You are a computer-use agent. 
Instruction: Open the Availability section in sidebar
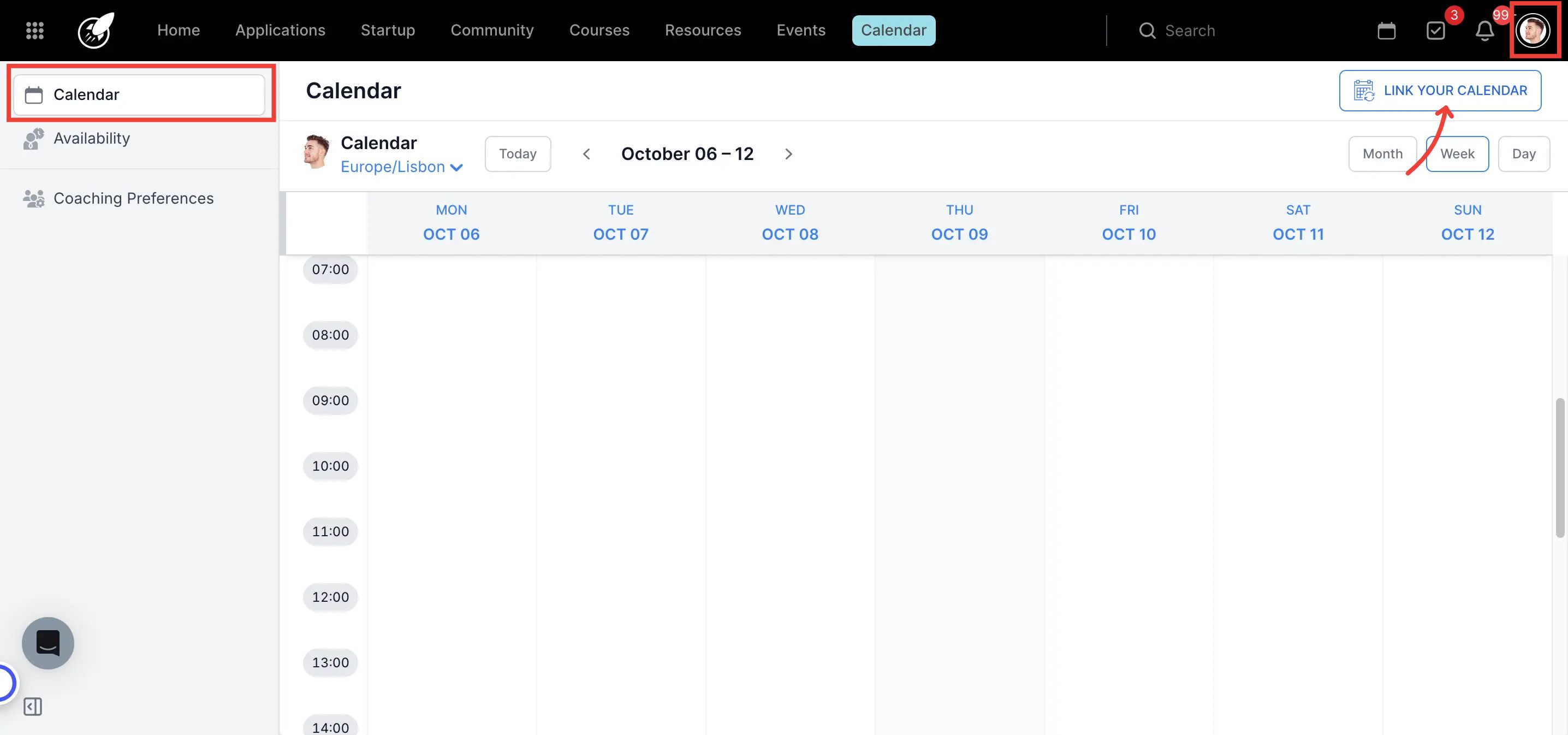click(x=92, y=138)
